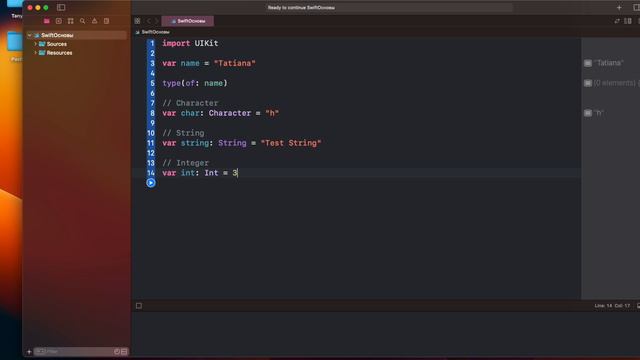Image resolution: width=640 pixels, height=360 pixels.
Task: Select the SwiftОсновы root item
Action: point(76,35)
